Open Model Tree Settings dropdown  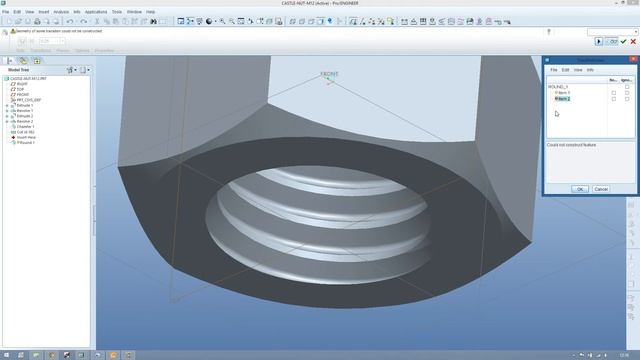[x=72, y=70]
